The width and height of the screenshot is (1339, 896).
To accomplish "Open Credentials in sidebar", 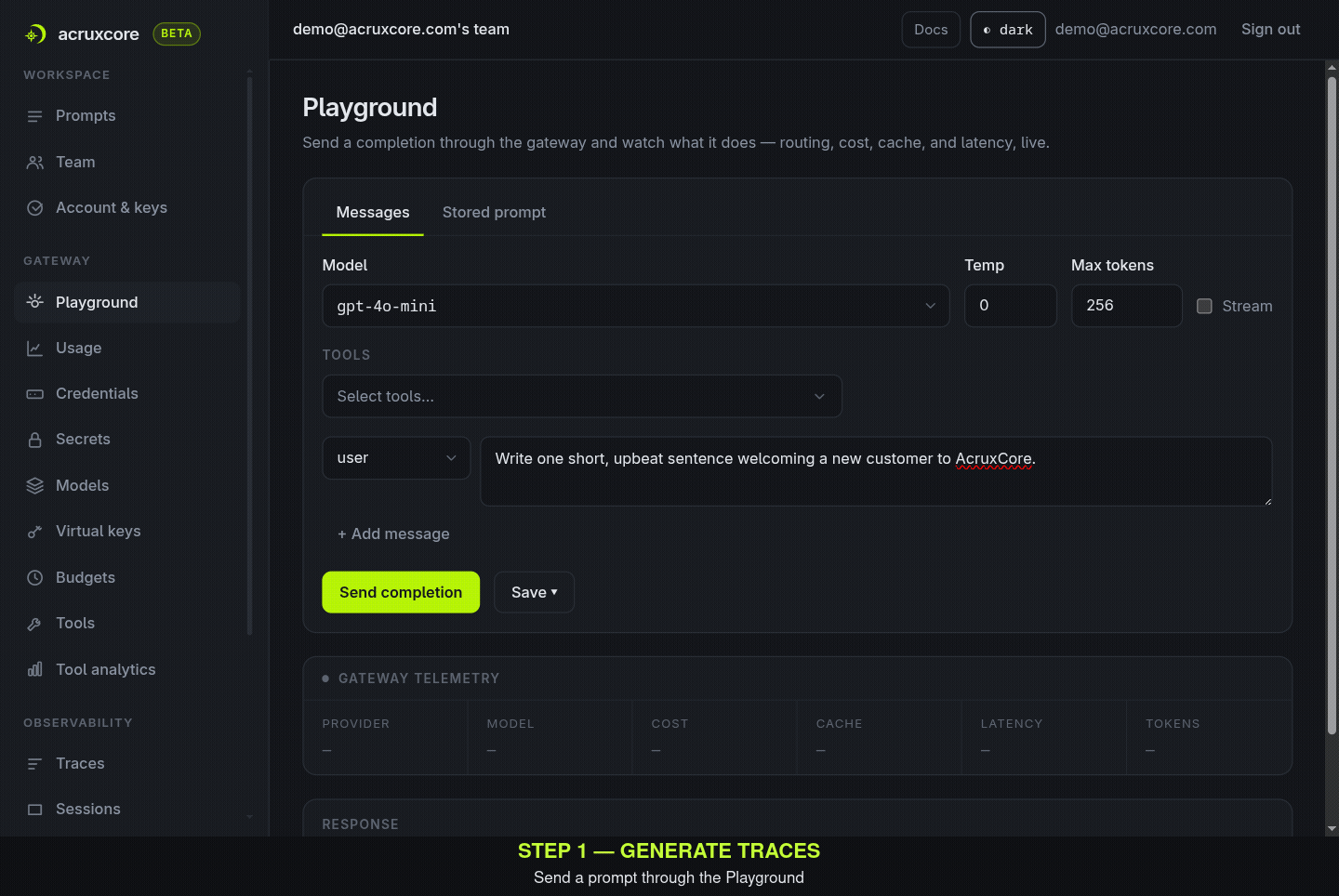I will coord(127,394).
